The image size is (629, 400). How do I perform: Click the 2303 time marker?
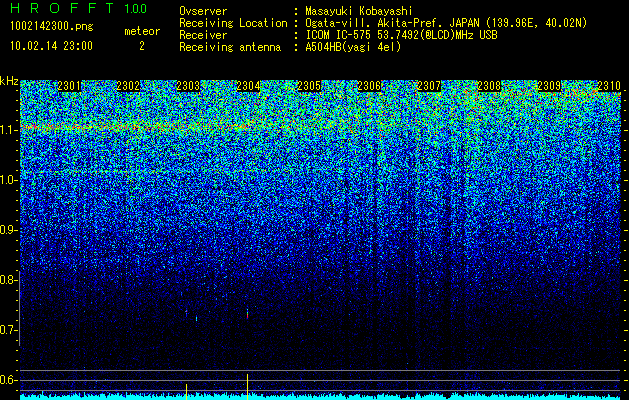[x=188, y=86]
